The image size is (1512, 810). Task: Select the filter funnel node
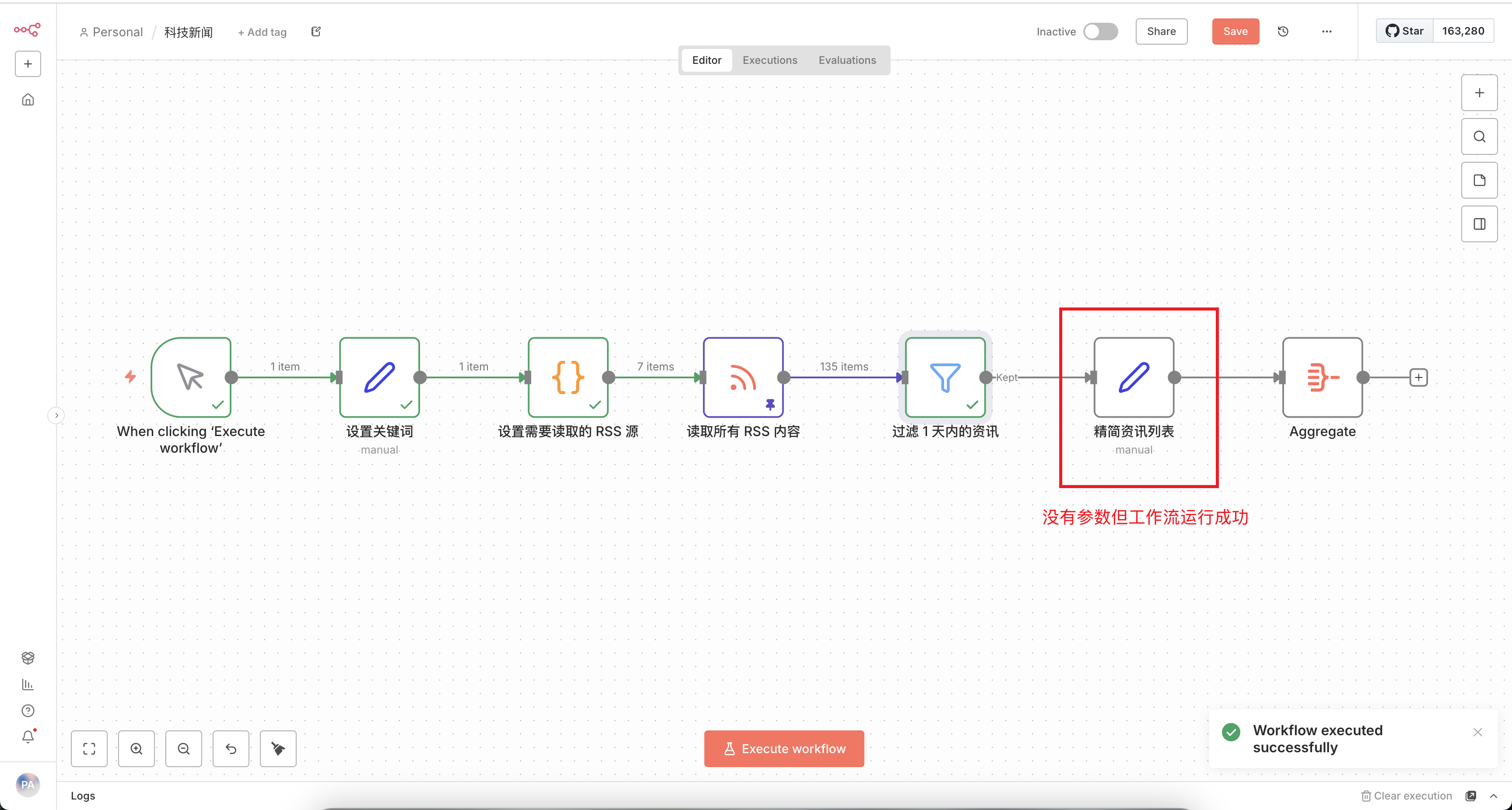(945, 377)
